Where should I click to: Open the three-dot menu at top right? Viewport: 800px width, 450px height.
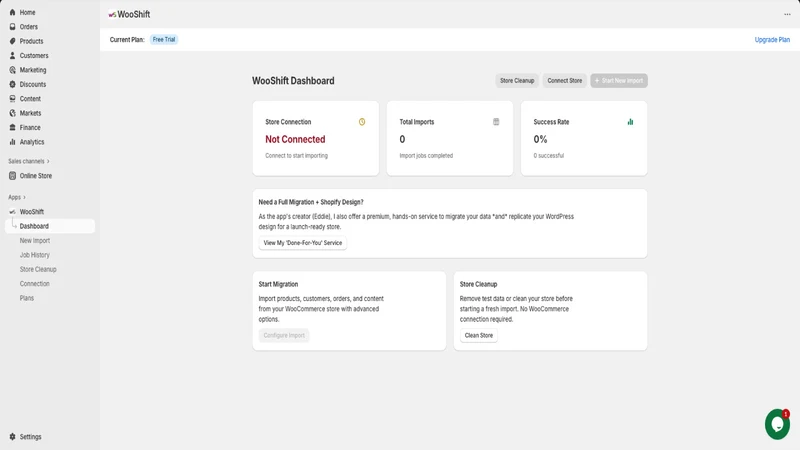click(787, 14)
